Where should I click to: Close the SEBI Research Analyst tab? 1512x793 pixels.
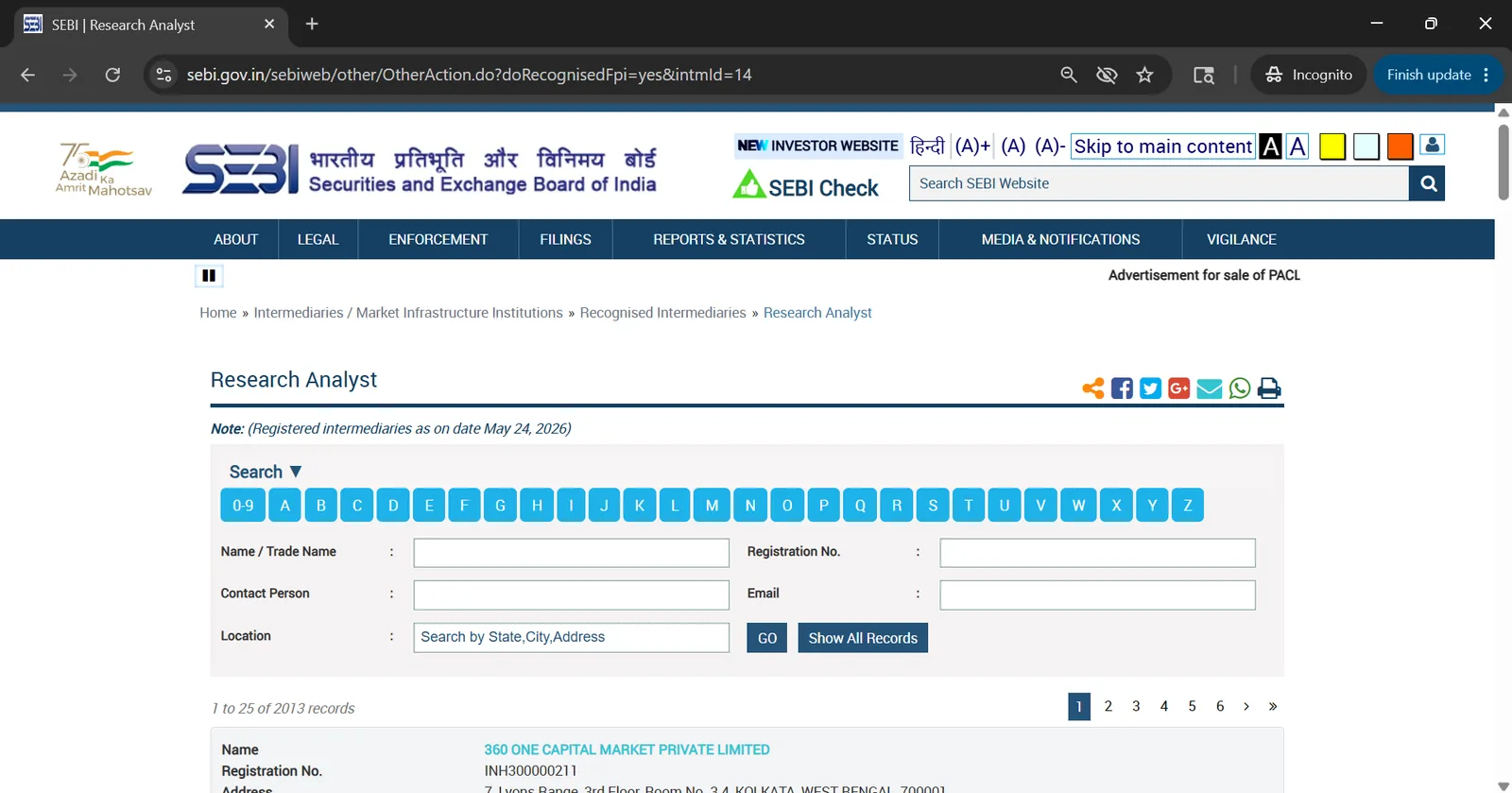pos(269,24)
